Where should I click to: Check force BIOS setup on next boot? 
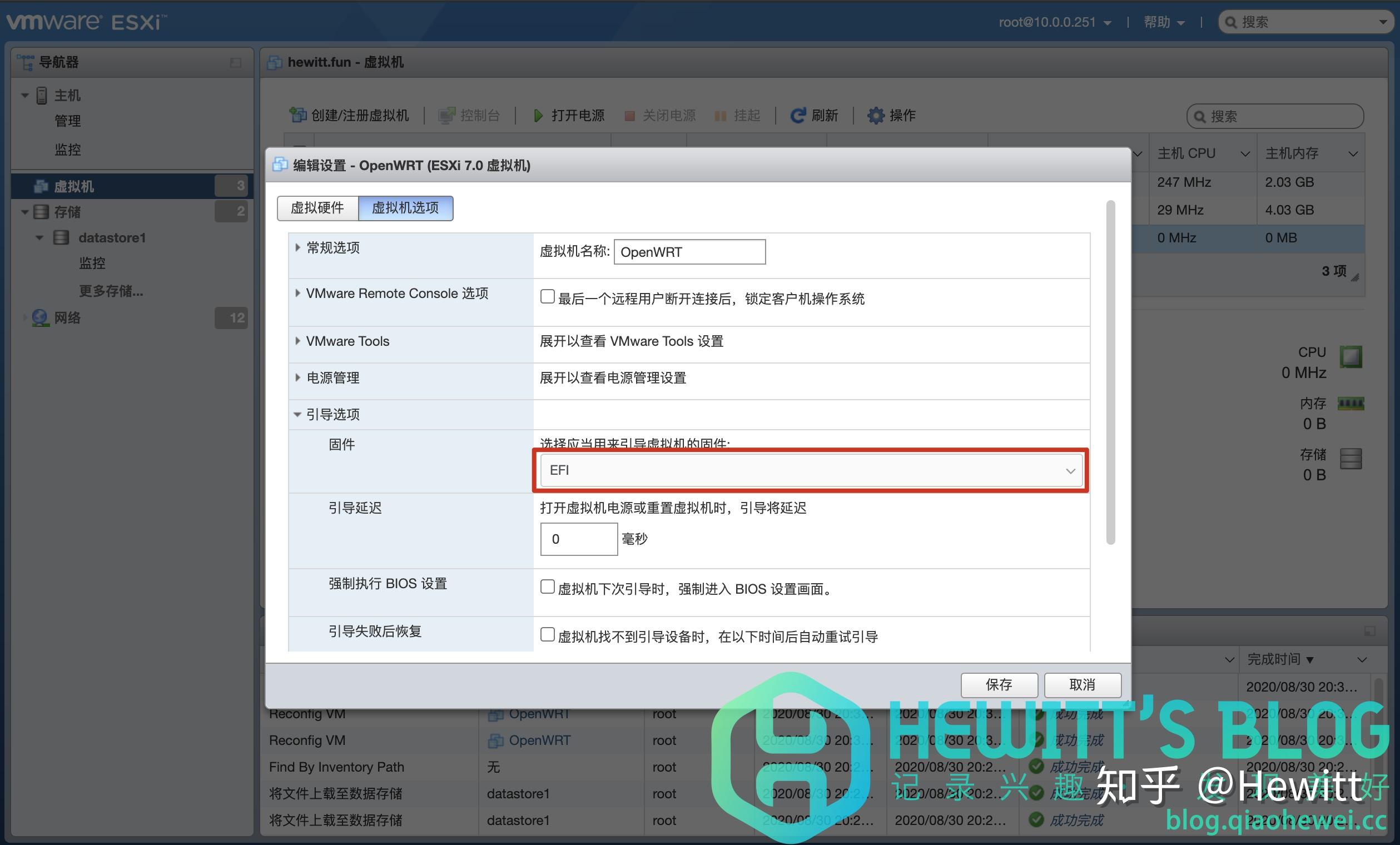click(x=547, y=587)
